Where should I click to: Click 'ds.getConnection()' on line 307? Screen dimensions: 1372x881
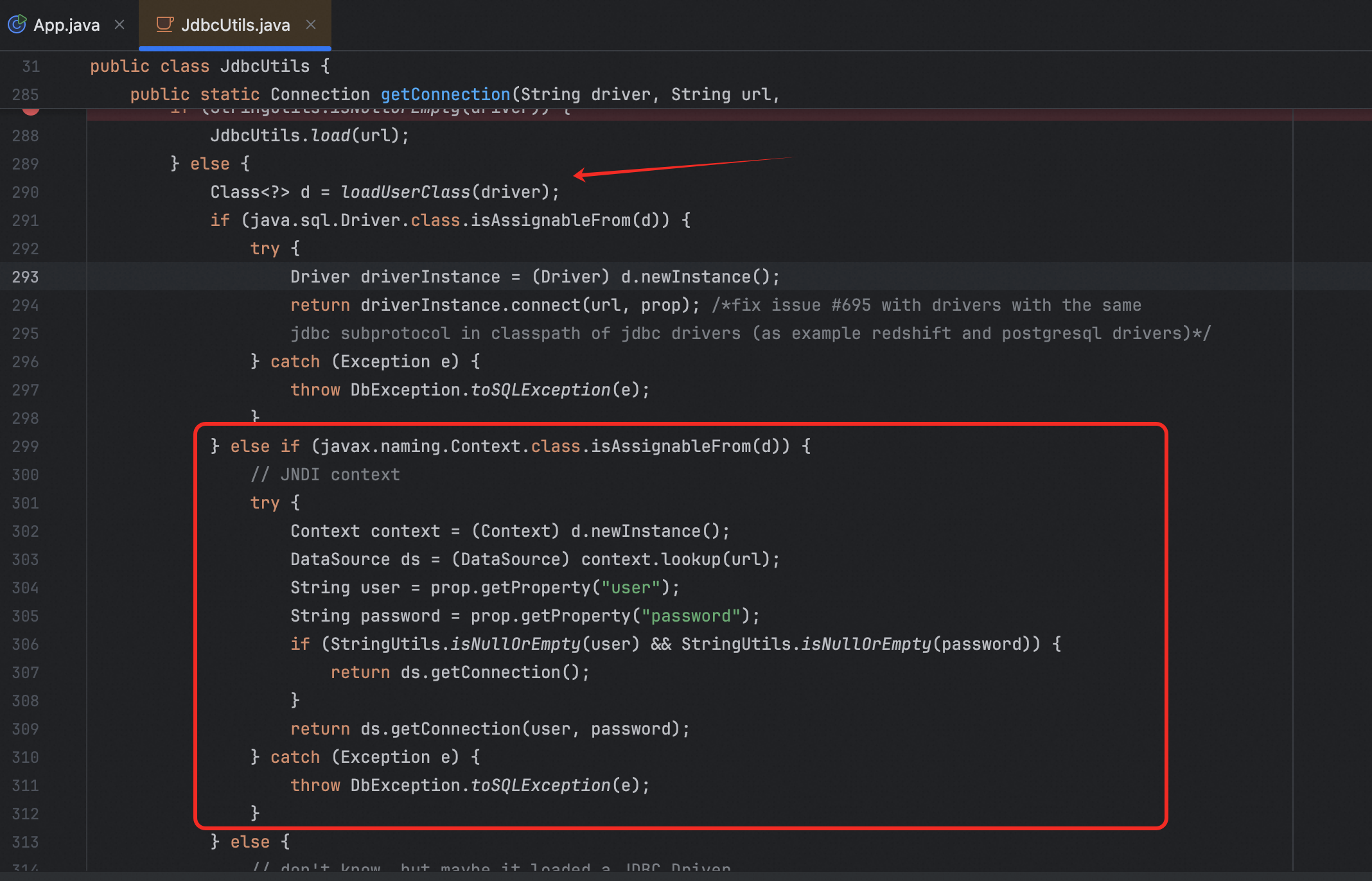click(490, 672)
